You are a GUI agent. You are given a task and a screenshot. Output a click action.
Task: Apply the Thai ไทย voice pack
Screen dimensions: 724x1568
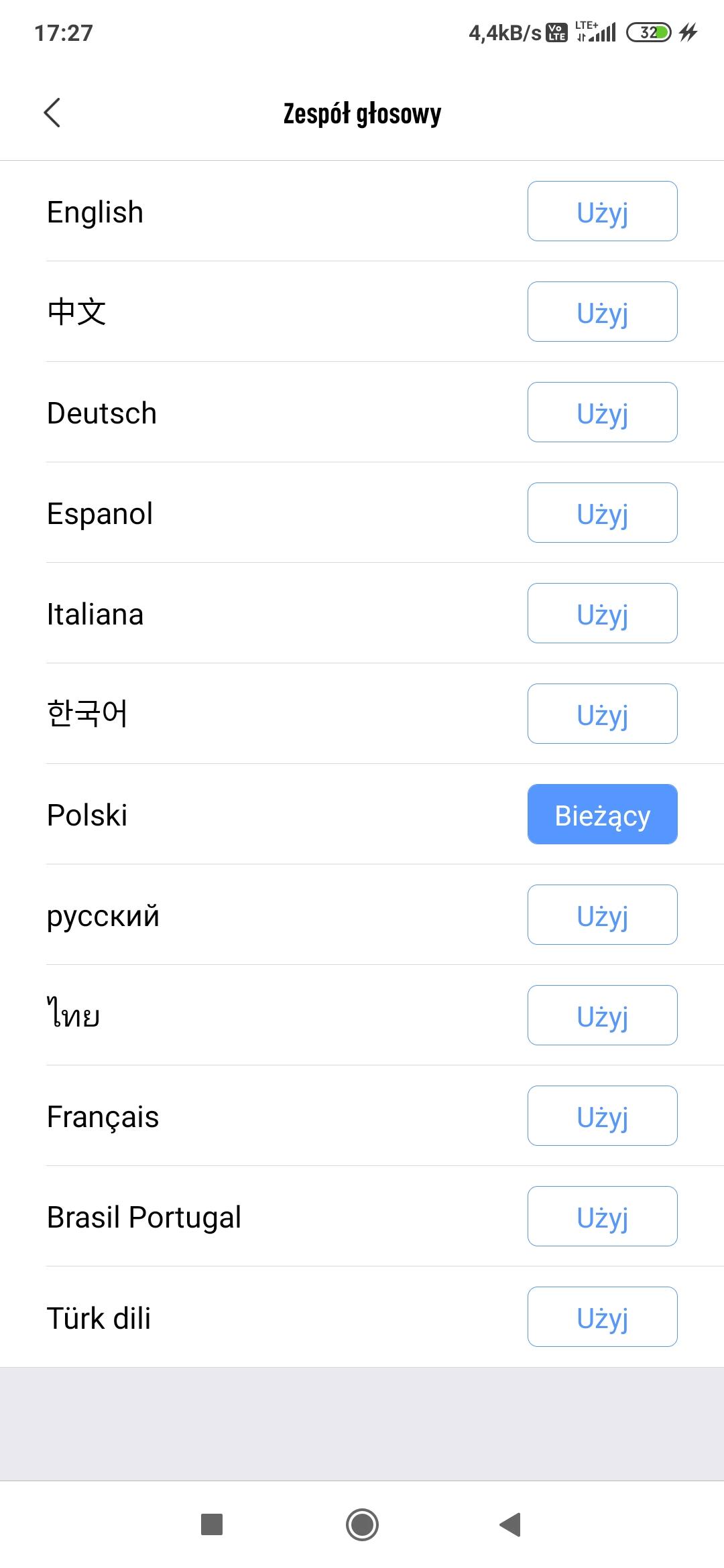[x=602, y=1016]
